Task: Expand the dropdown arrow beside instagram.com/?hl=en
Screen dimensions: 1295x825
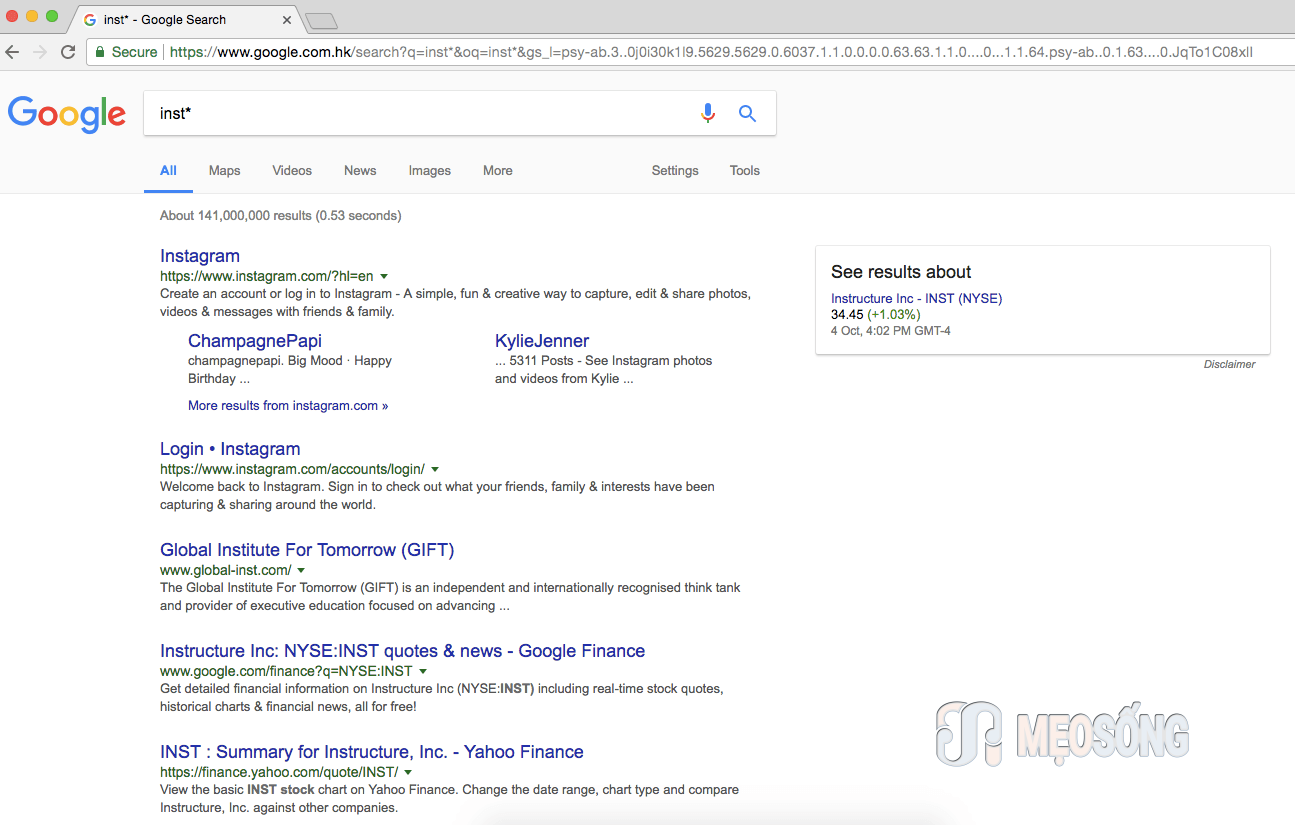Action: click(x=384, y=276)
